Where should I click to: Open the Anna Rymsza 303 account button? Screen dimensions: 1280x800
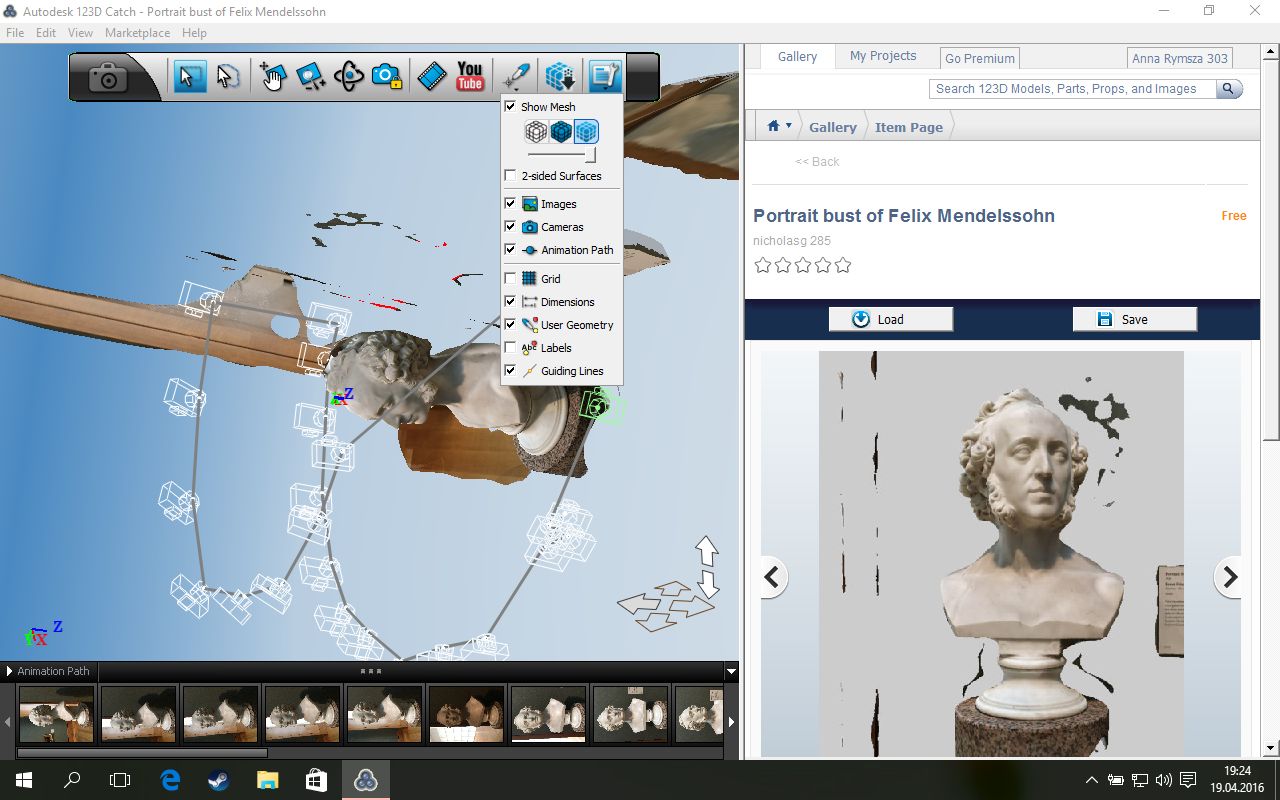(1180, 58)
